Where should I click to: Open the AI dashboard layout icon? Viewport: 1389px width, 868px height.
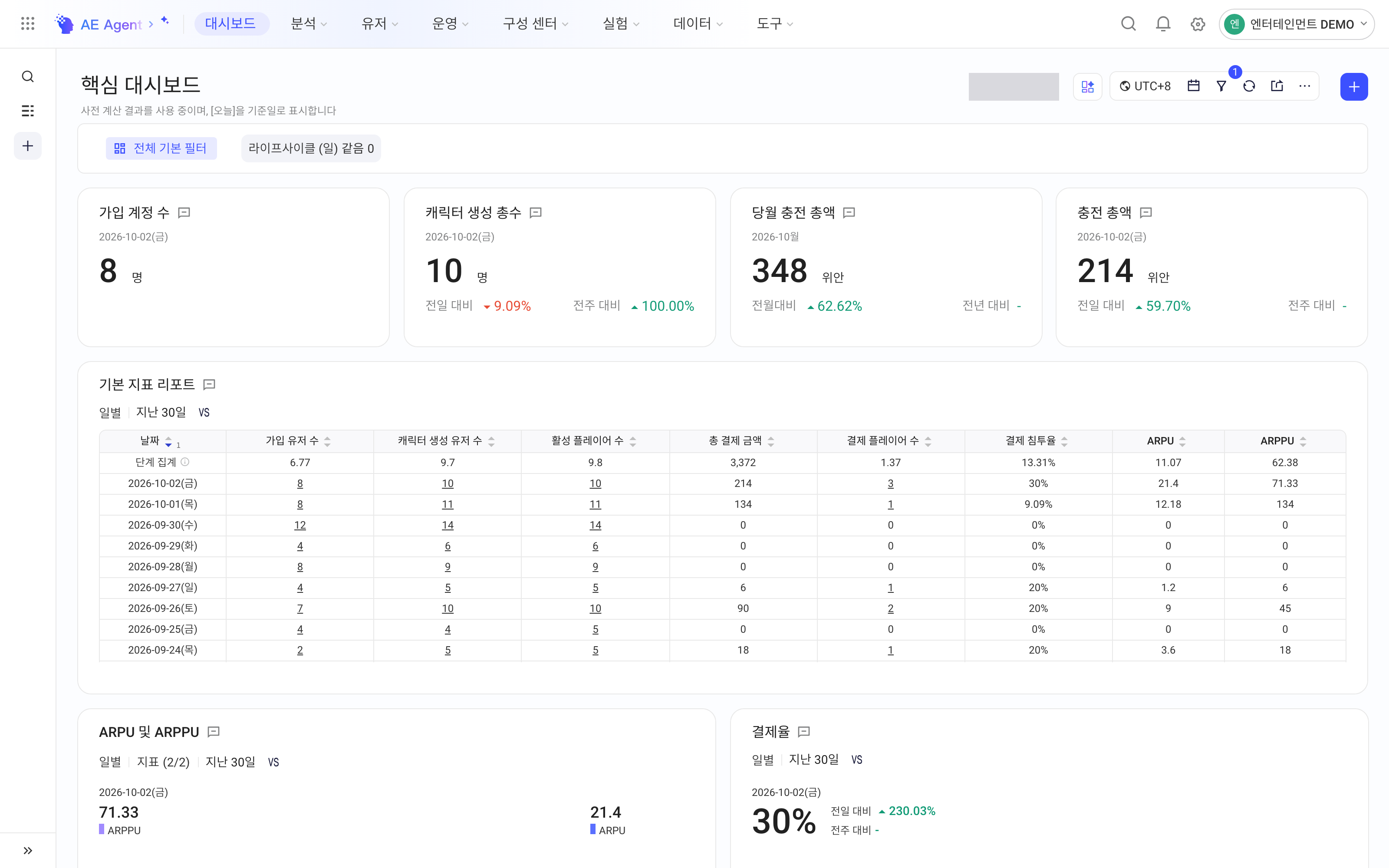[1087, 87]
